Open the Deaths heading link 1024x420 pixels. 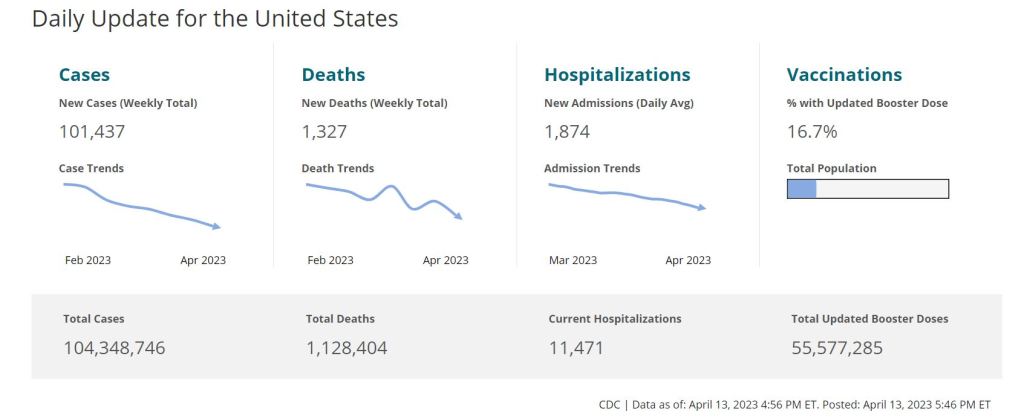(333, 75)
